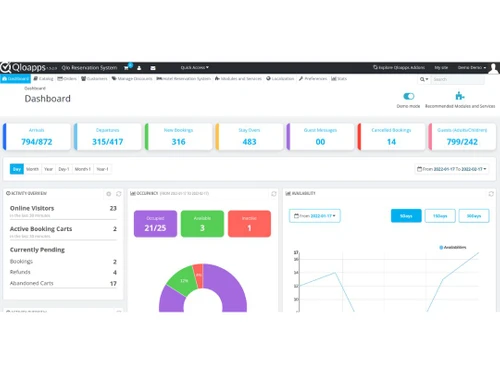Screen dimensions: 500x375
Task: Click the Dashboard breadcrumb link
Action: (x=35, y=88)
